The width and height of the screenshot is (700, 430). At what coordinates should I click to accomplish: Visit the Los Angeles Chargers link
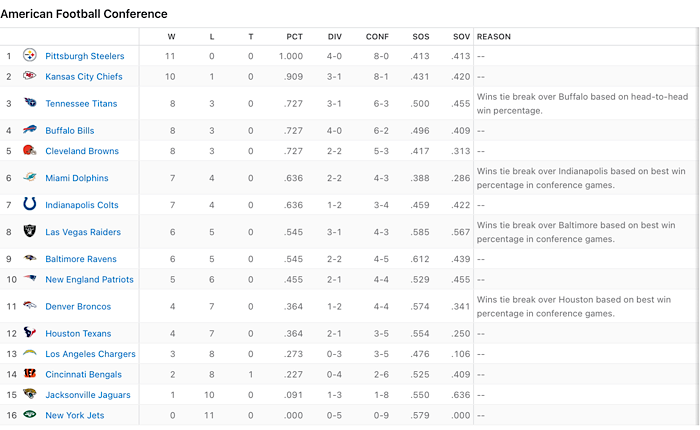click(90, 354)
